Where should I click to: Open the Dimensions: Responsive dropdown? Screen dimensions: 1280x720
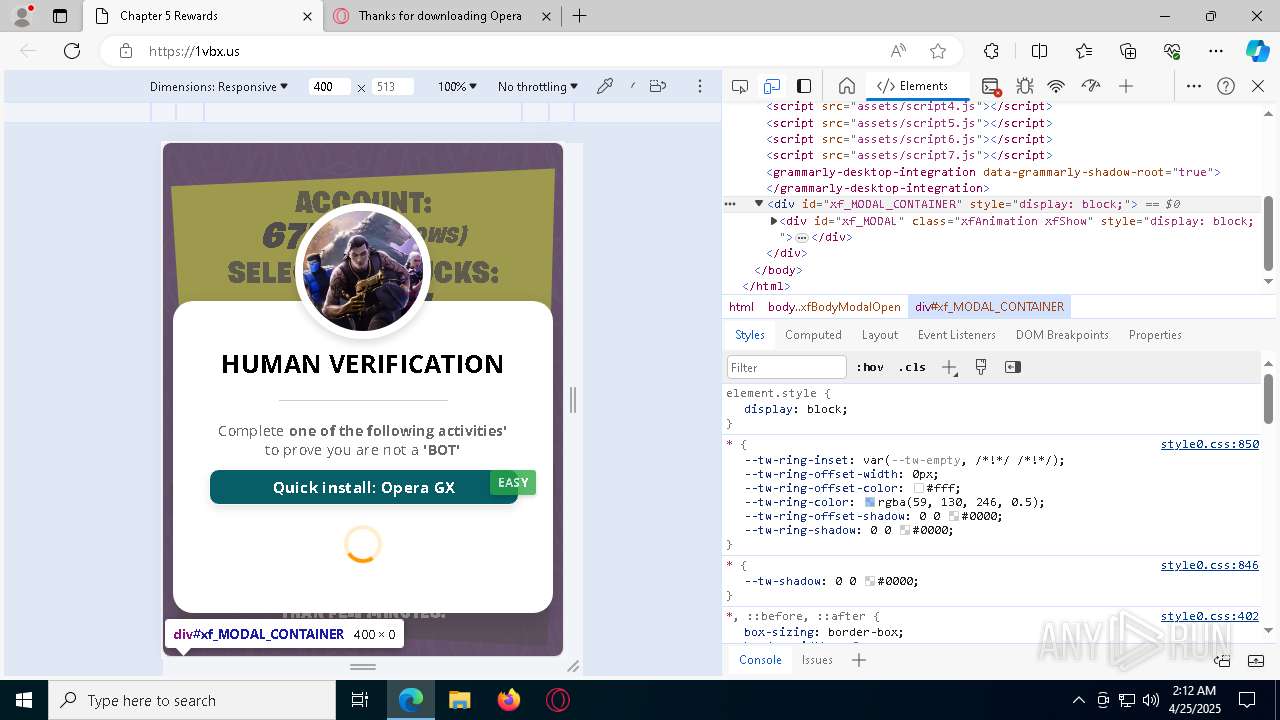(219, 87)
